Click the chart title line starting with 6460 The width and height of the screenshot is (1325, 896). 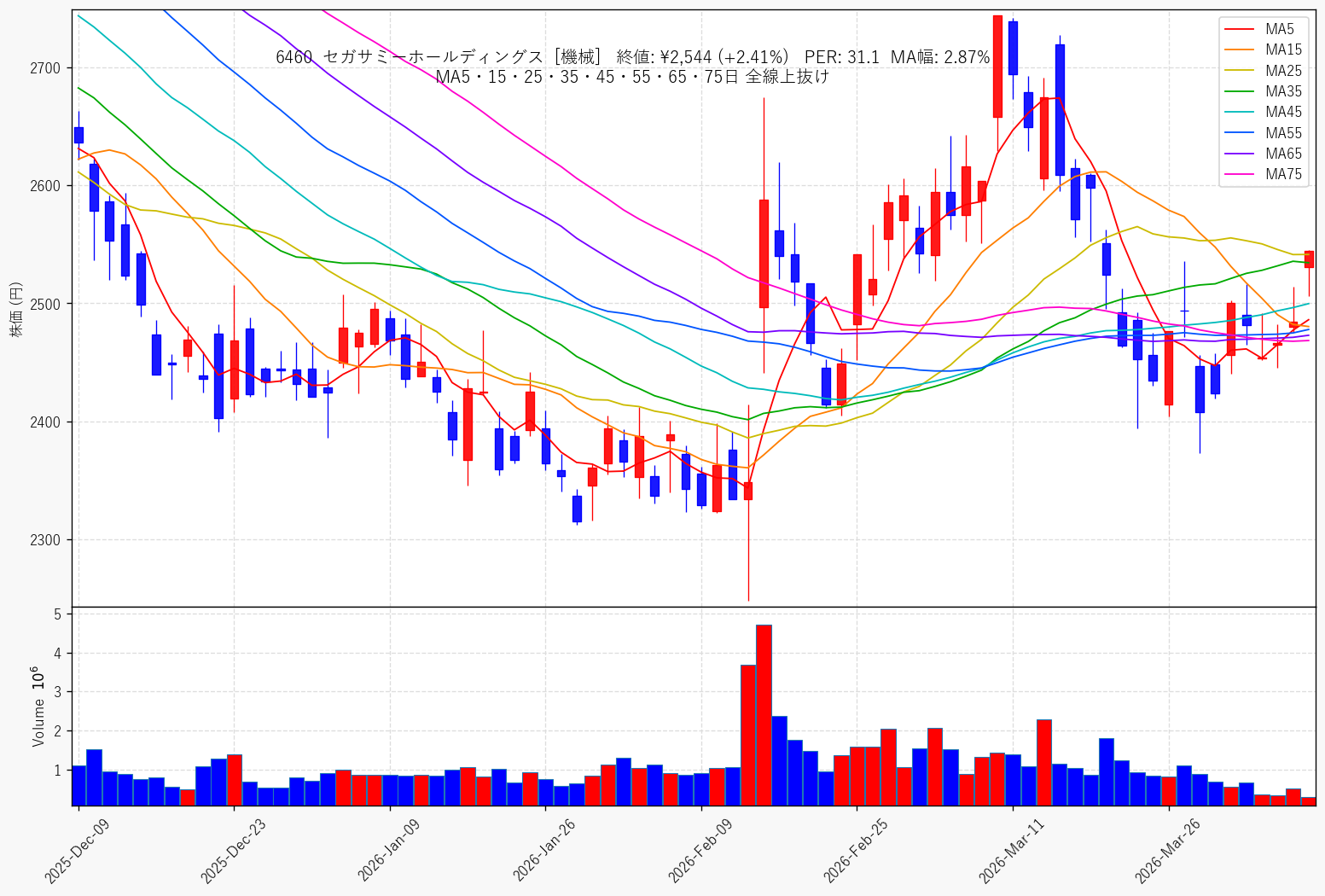[632, 57]
